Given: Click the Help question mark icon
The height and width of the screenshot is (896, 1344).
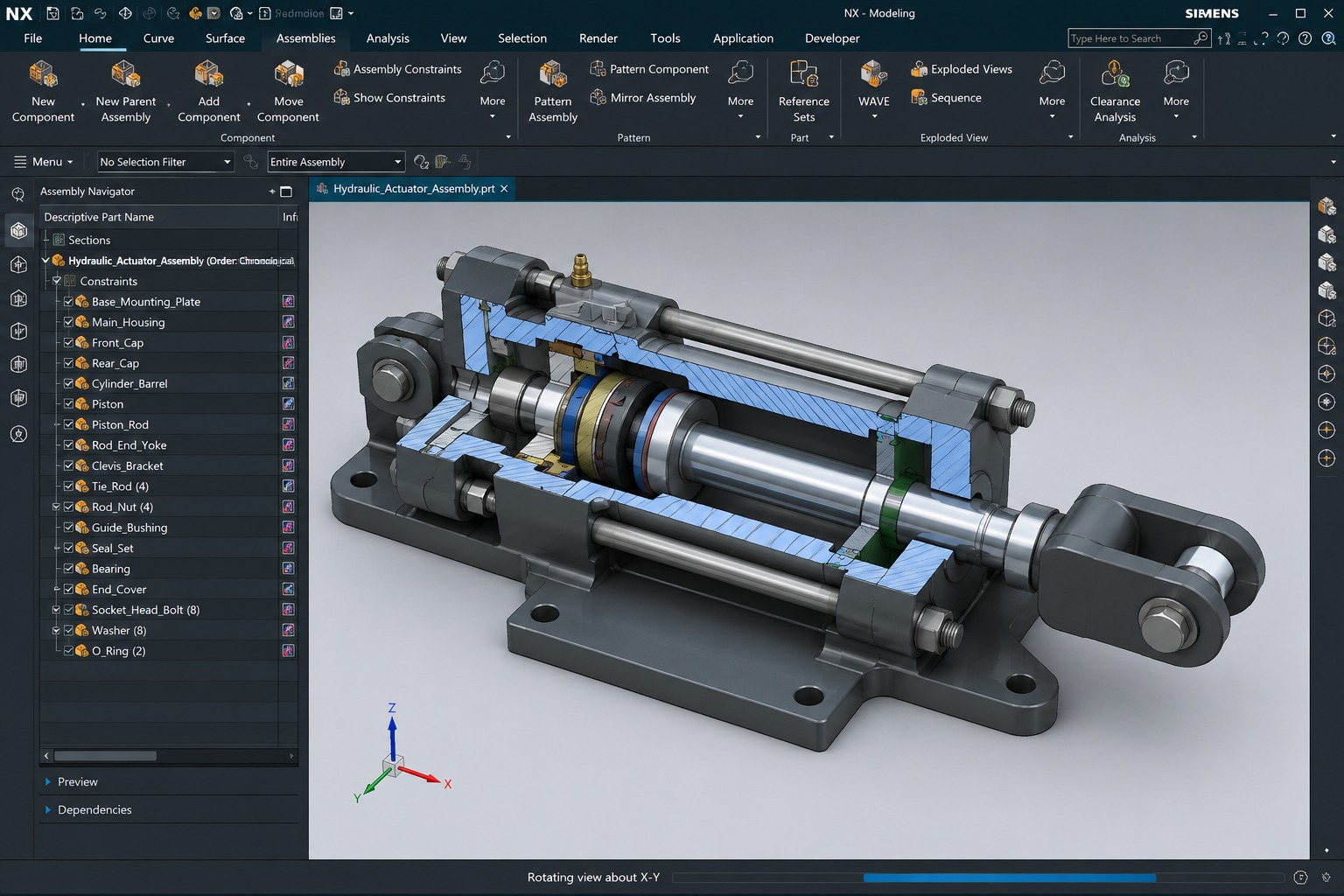Looking at the screenshot, I should [1305, 38].
